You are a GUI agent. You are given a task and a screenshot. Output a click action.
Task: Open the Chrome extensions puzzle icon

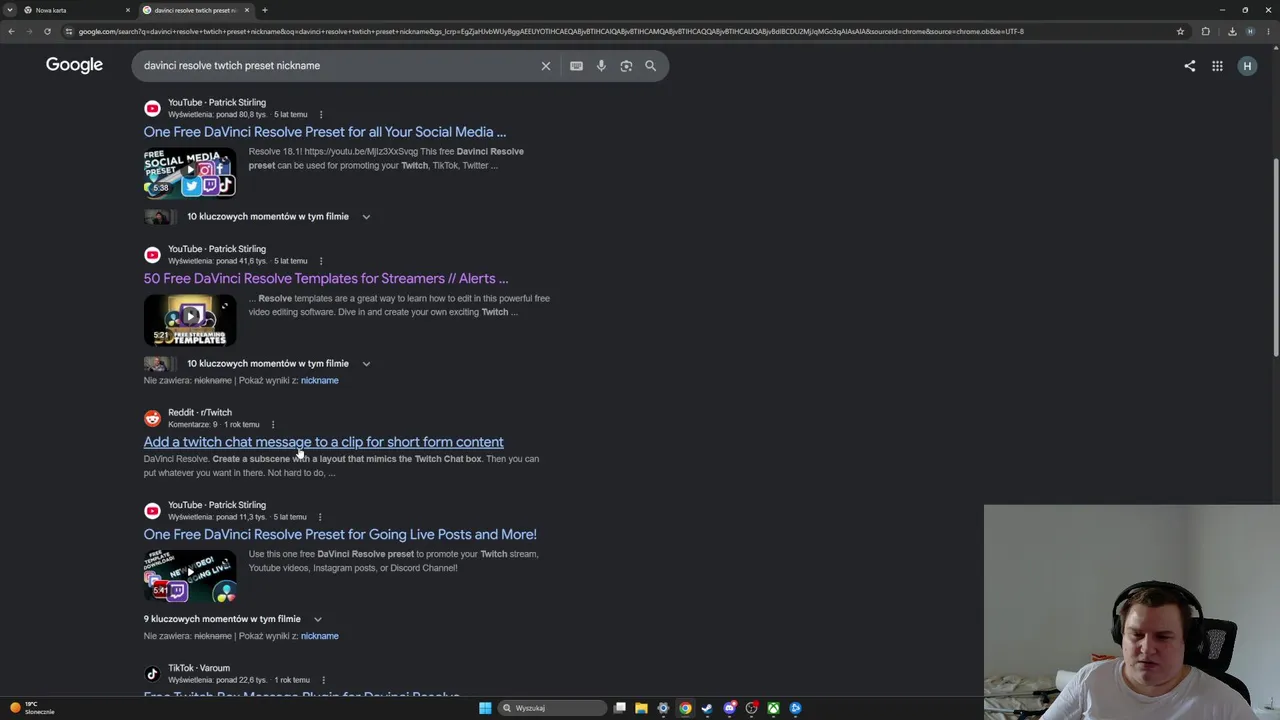(x=1205, y=31)
